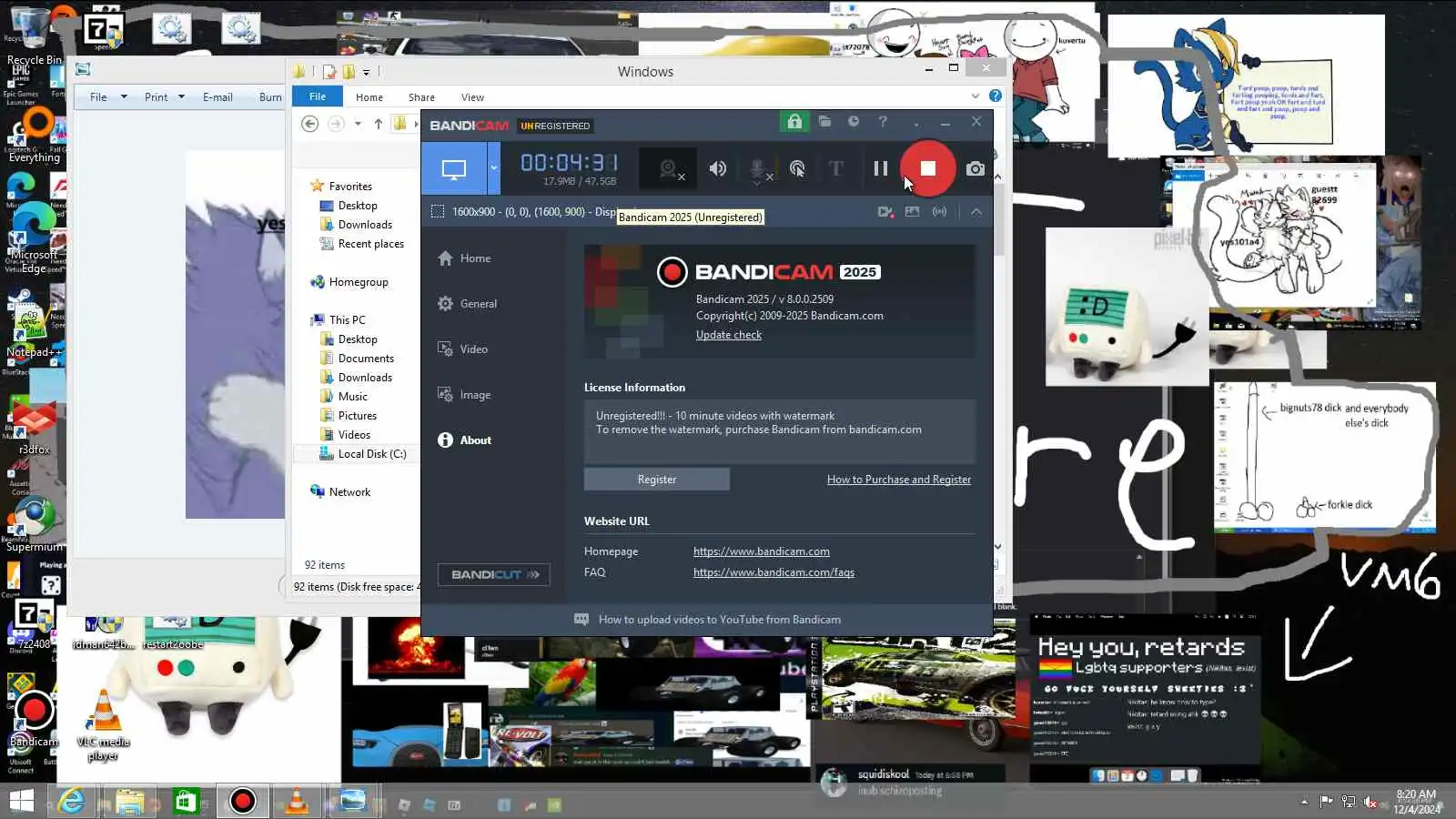Open the Home tab in Bandicam
This screenshot has width=1456, height=819.
(x=464, y=258)
